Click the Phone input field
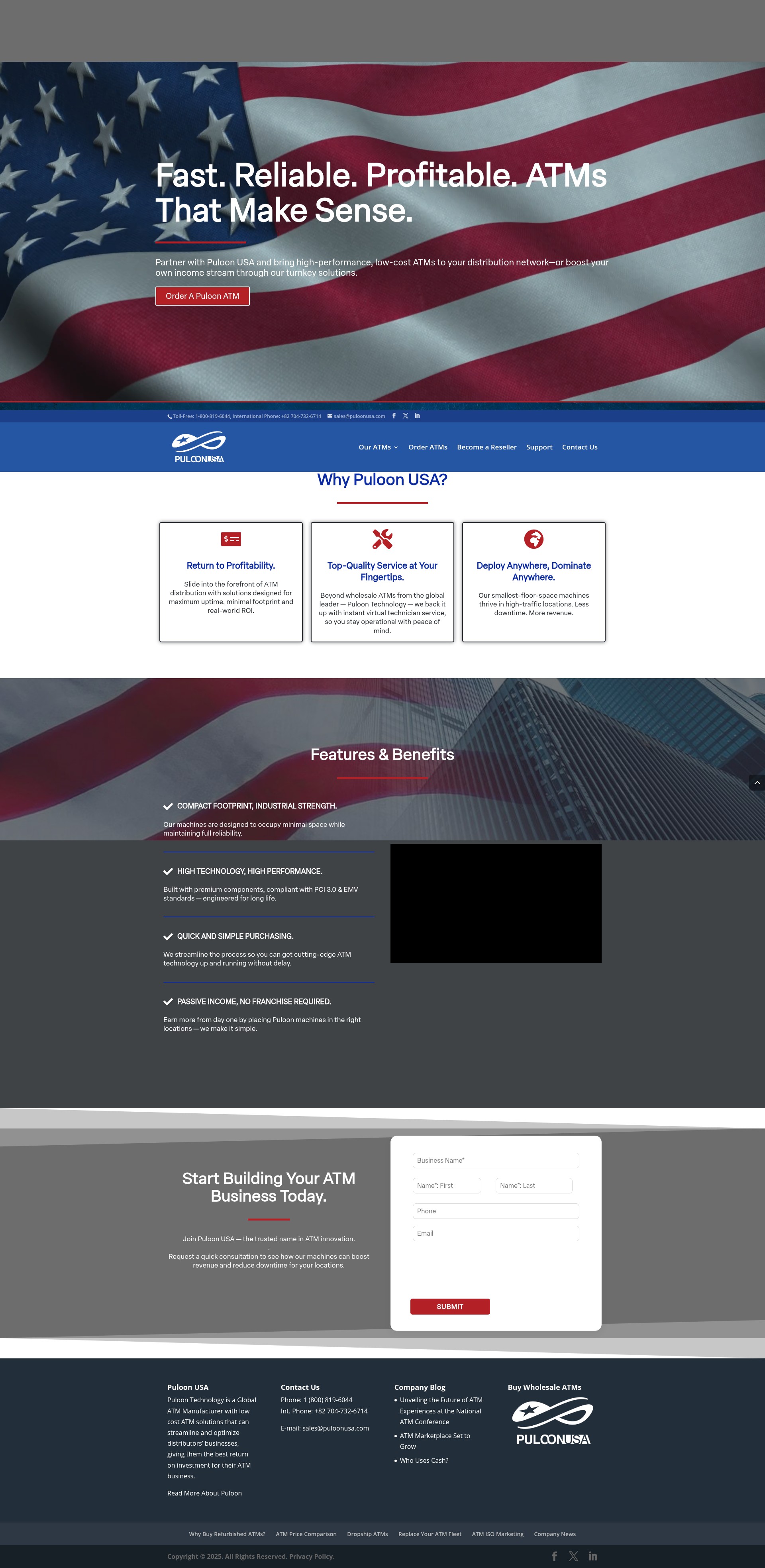Screen dimensions: 765x1568 [x=495, y=1211]
